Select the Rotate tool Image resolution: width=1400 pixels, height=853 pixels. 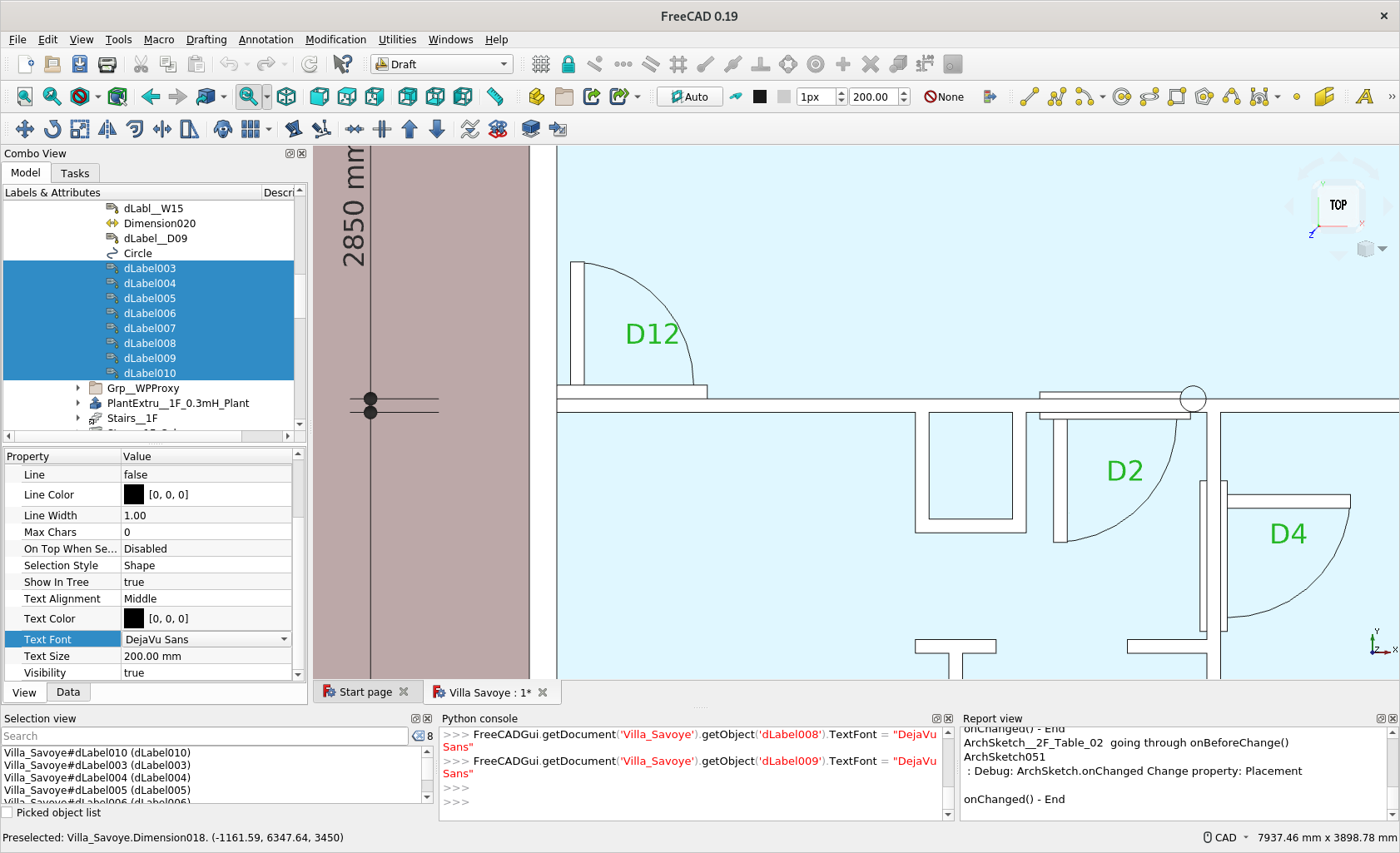(x=52, y=129)
